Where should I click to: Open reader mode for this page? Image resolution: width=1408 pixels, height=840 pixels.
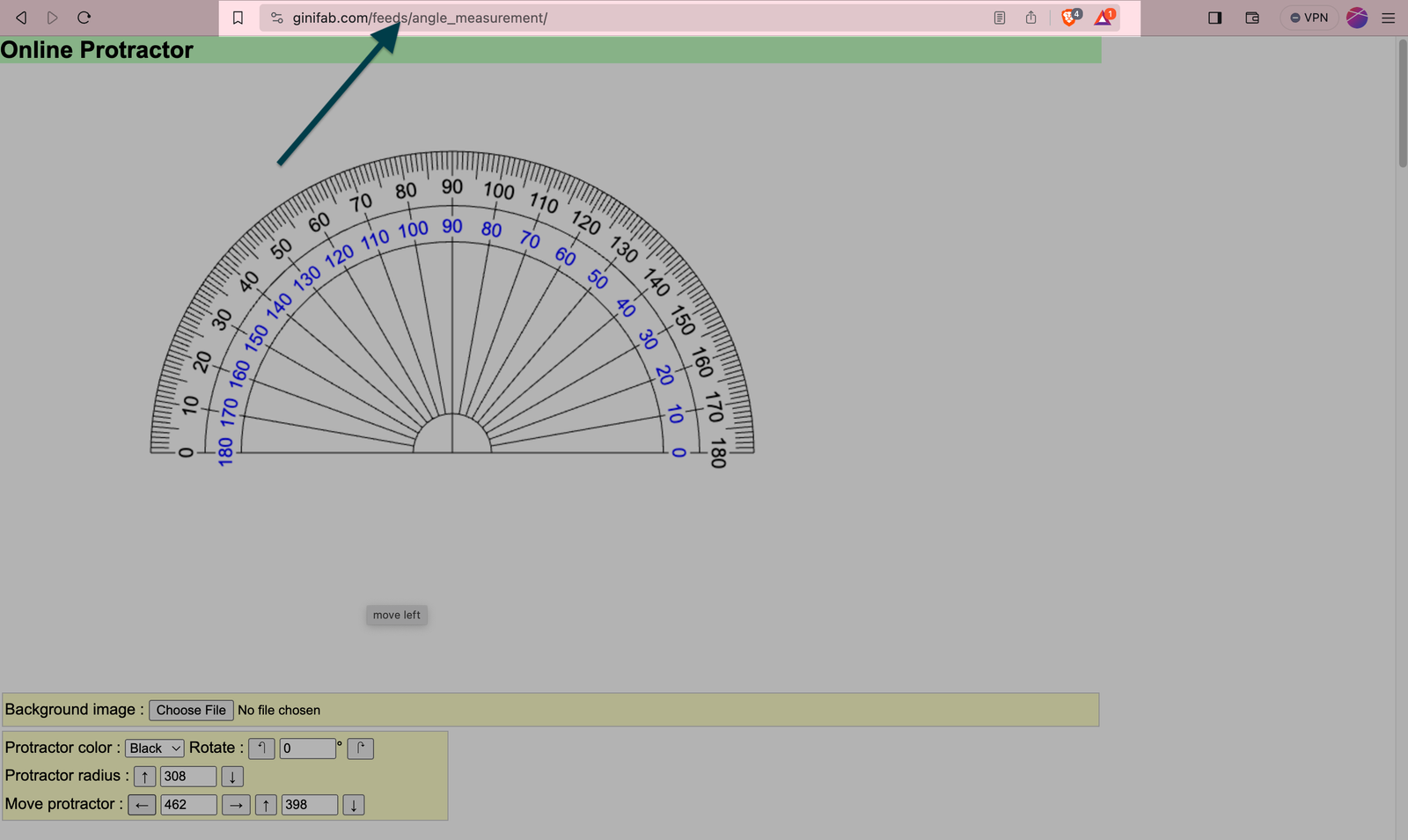point(1000,18)
